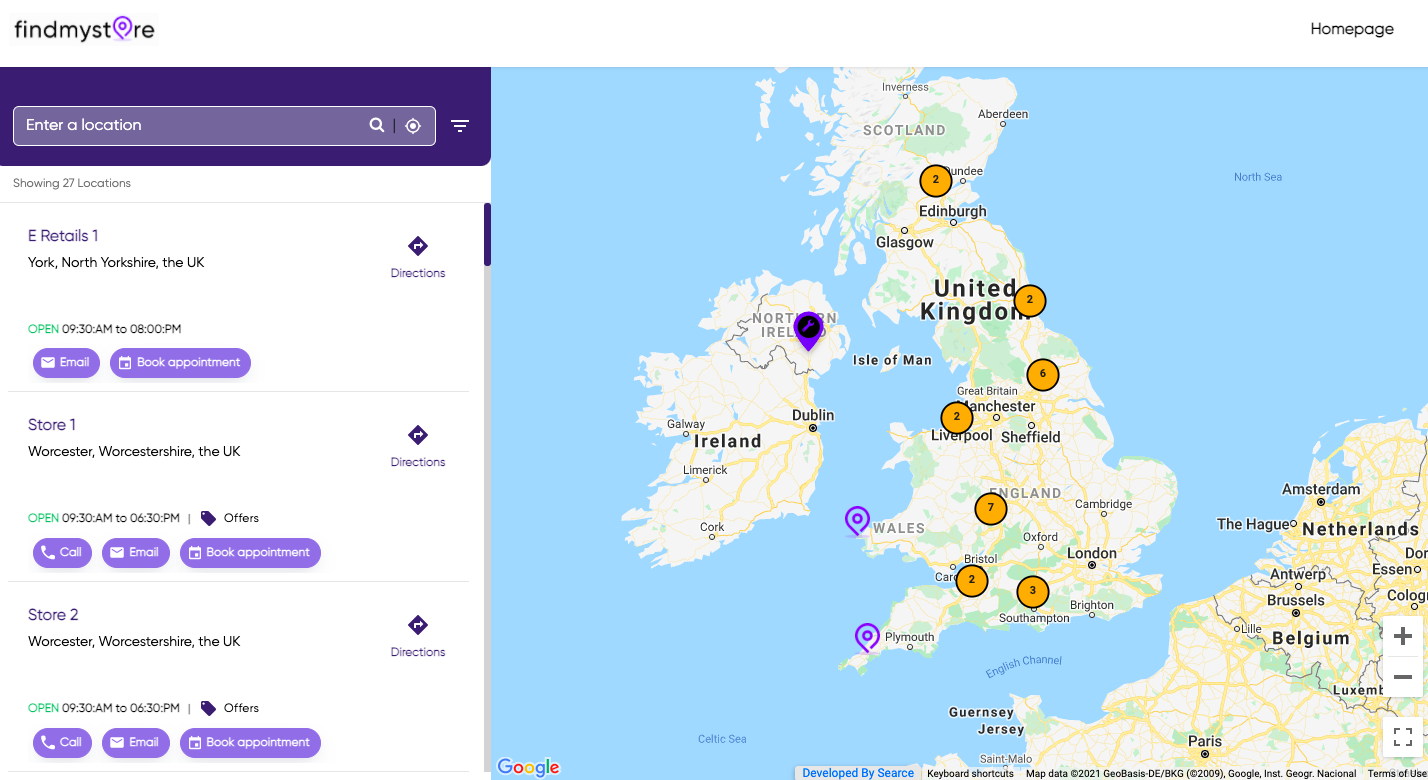1428x780 pixels.
Task: Toggle fullscreen map view
Action: click(1402, 738)
